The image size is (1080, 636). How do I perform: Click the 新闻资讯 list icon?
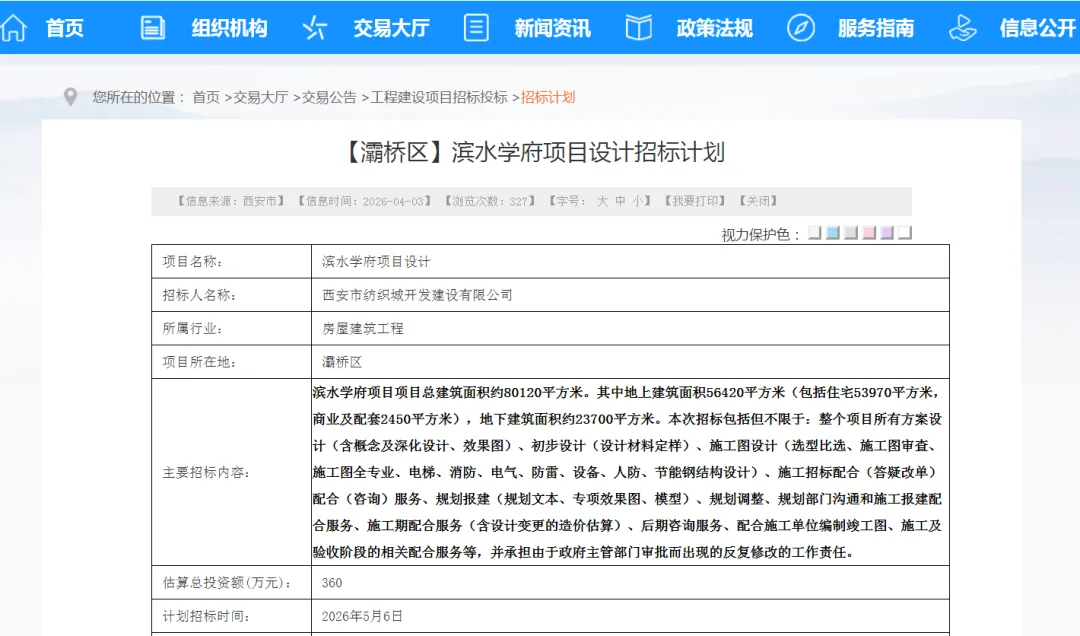[476, 28]
